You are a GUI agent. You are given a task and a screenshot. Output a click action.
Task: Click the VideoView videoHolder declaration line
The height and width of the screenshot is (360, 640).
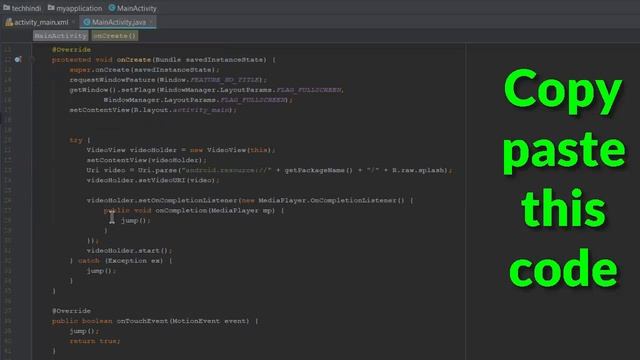coord(181,150)
